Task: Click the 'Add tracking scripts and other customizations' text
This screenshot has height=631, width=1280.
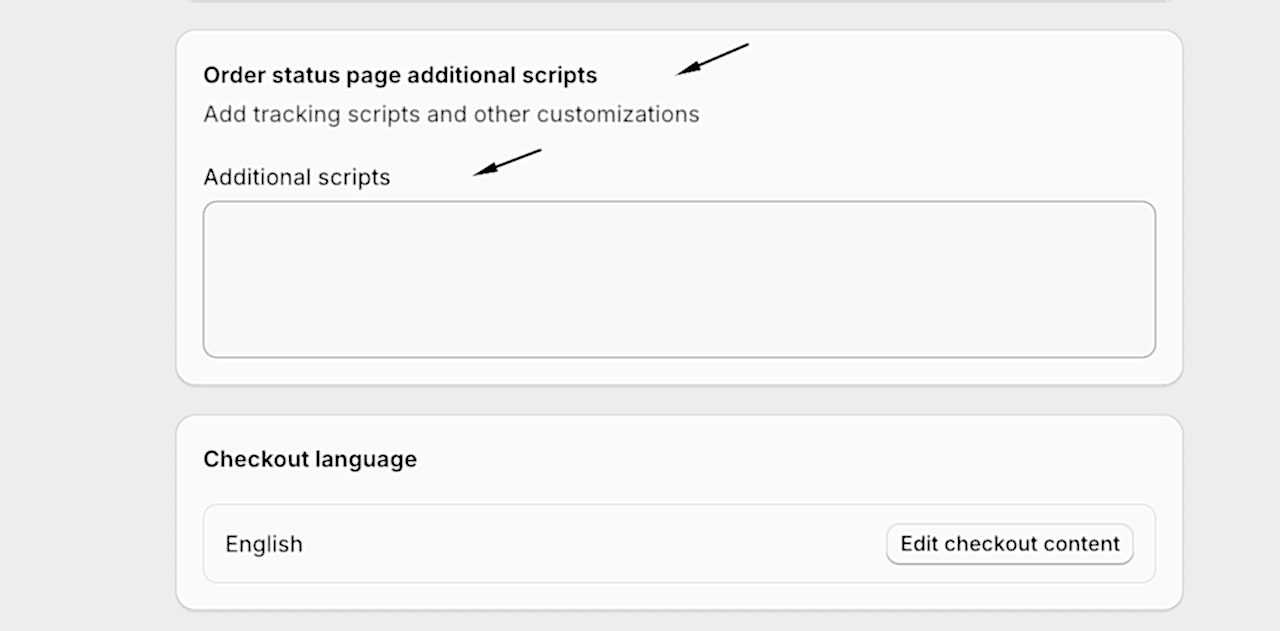Action: pyautogui.click(x=451, y=114)
